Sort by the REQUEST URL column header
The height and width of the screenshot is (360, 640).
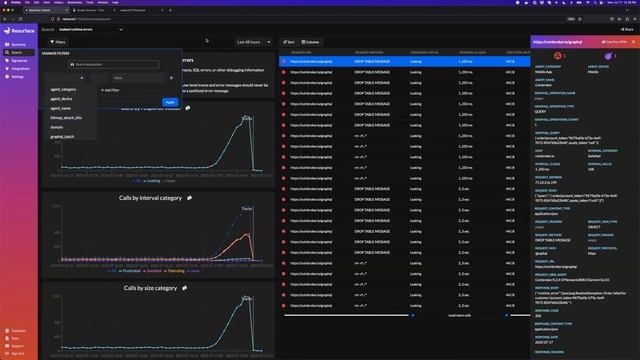tap(301, 53)
